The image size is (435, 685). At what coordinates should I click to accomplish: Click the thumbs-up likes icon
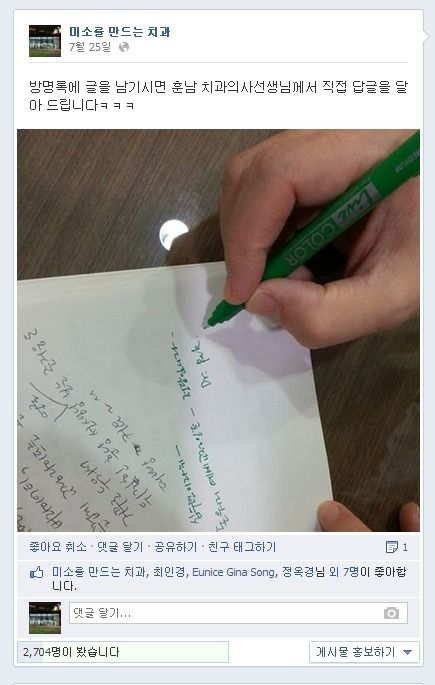point(37,573)
